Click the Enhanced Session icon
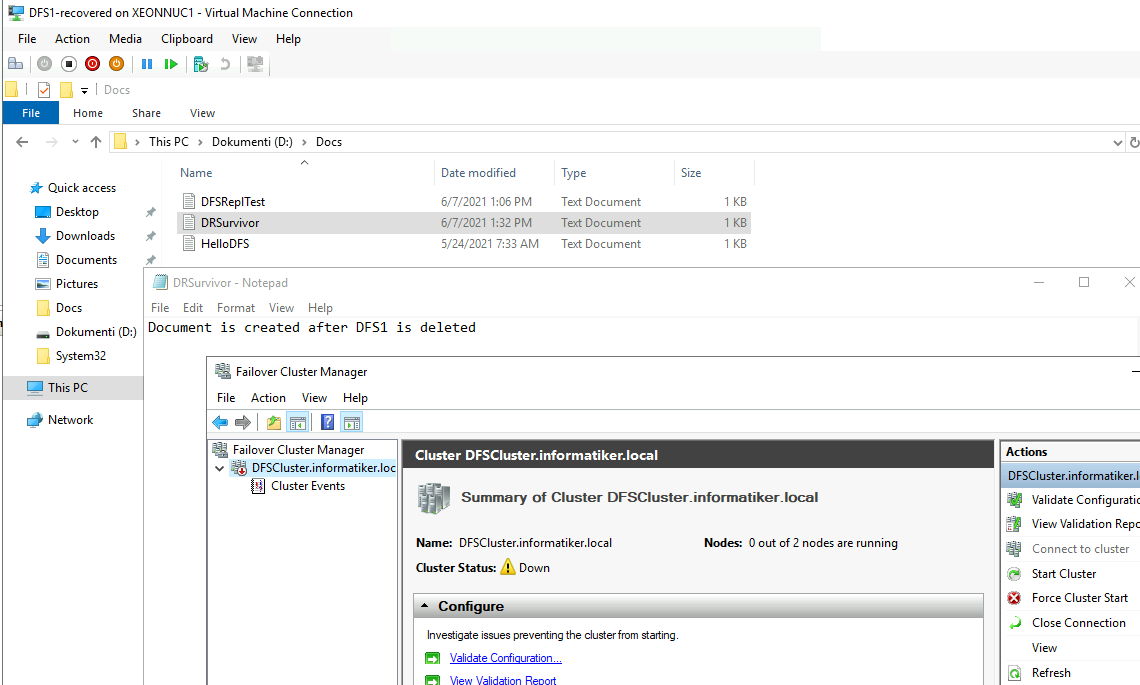This screenshot has width=1140, height=685. coord(254,64)
